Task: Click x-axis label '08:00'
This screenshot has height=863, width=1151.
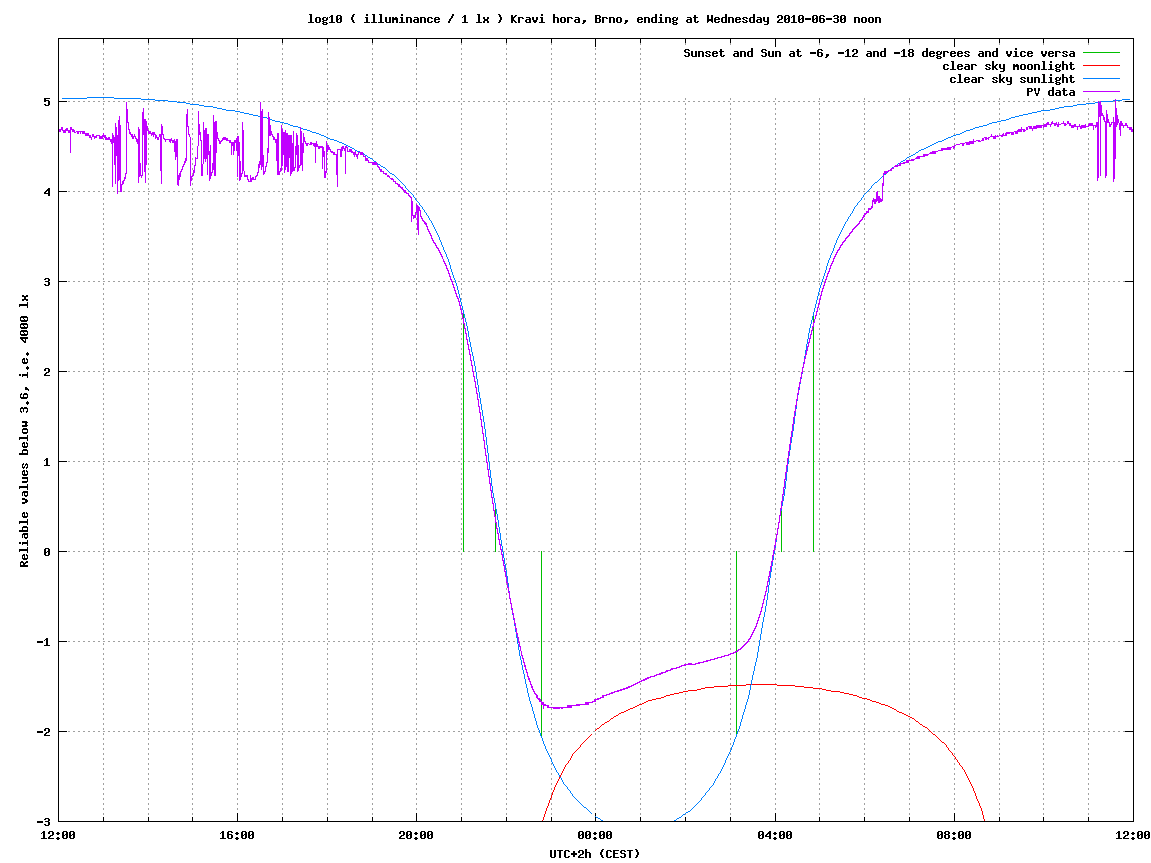Action: [954, 835]
